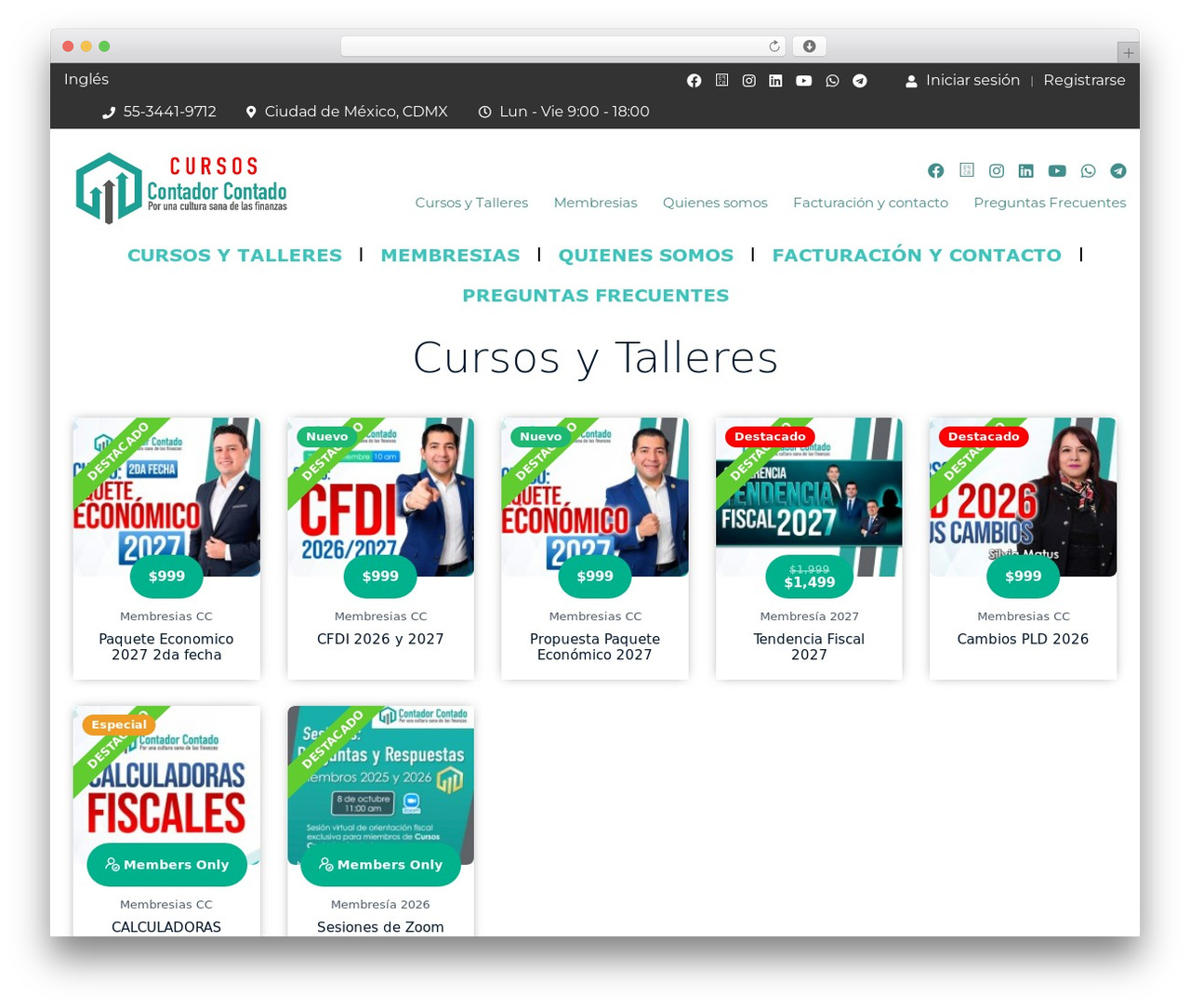This screenshot has height=1008, width=1190.
Task: Open Calculadoras Fiscales course thumbnail
Action: click(166, 785)
